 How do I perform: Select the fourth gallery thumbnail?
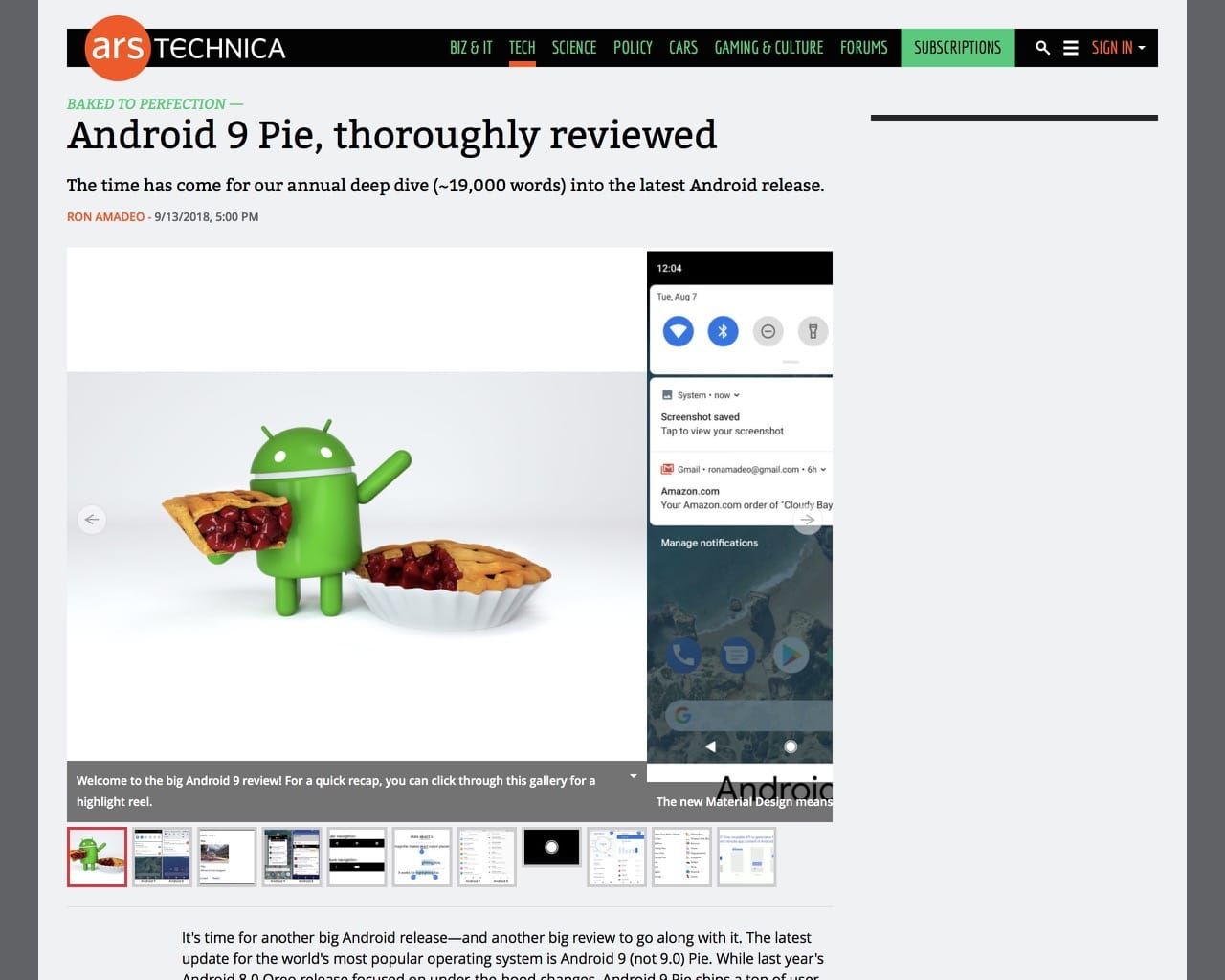pyautogui.click(x=292, y=857)
